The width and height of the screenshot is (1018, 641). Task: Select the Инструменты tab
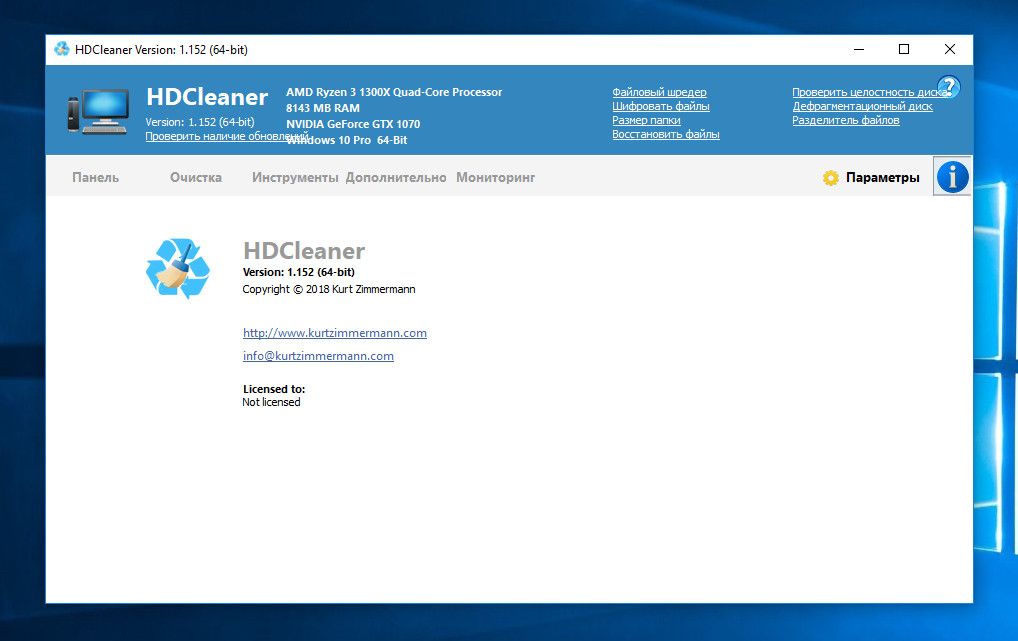295,177
